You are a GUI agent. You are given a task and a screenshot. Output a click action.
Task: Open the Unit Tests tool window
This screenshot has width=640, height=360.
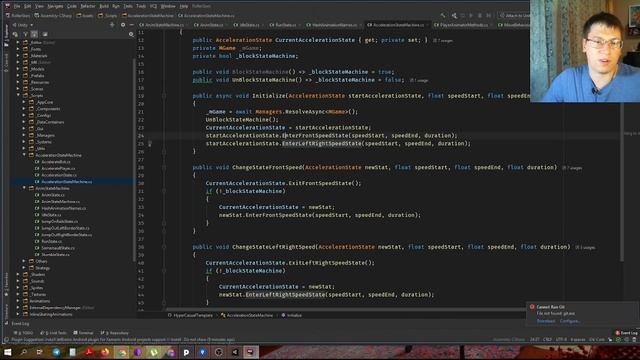click(54, 333)
